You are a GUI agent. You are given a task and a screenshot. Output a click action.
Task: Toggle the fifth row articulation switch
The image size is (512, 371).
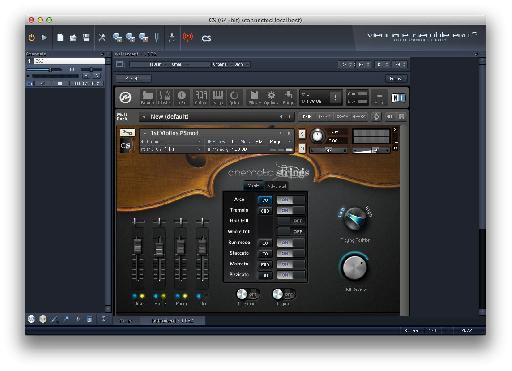[290, 243]
